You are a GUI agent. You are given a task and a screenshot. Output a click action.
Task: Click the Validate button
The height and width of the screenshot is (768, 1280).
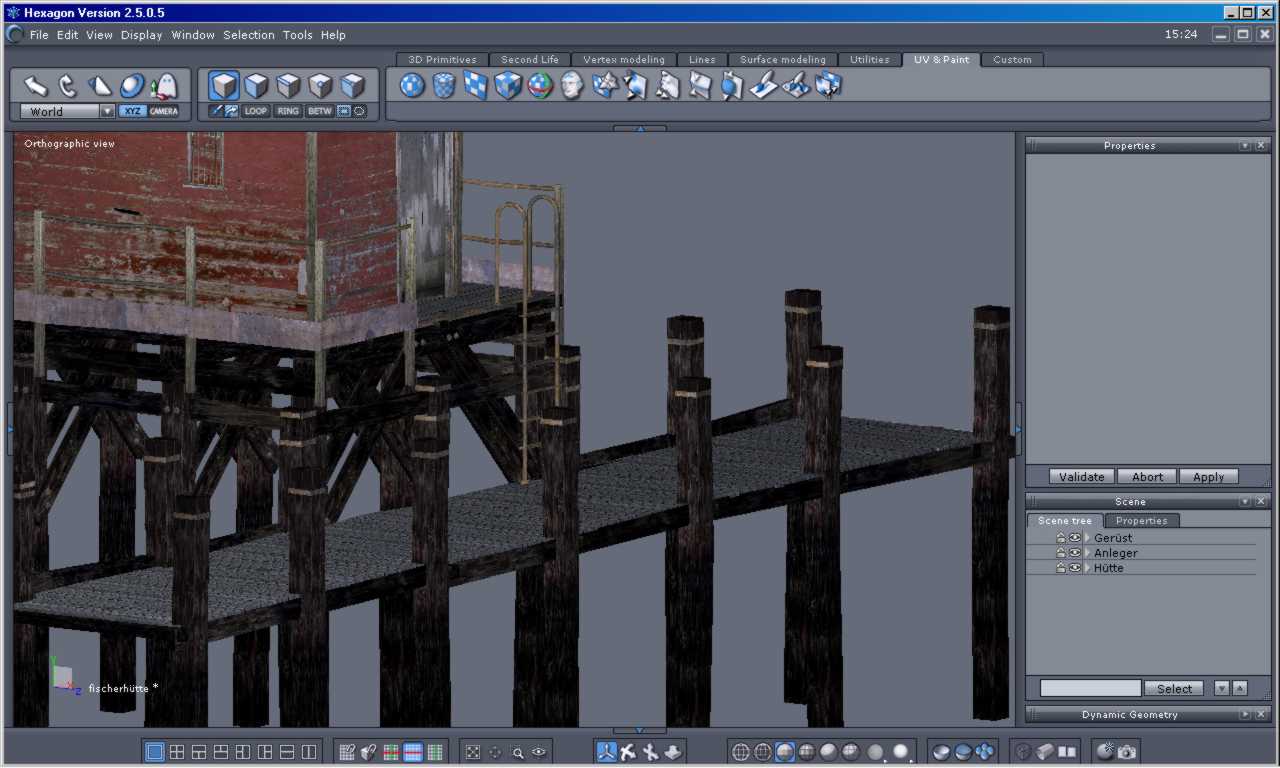(1082, 477)
